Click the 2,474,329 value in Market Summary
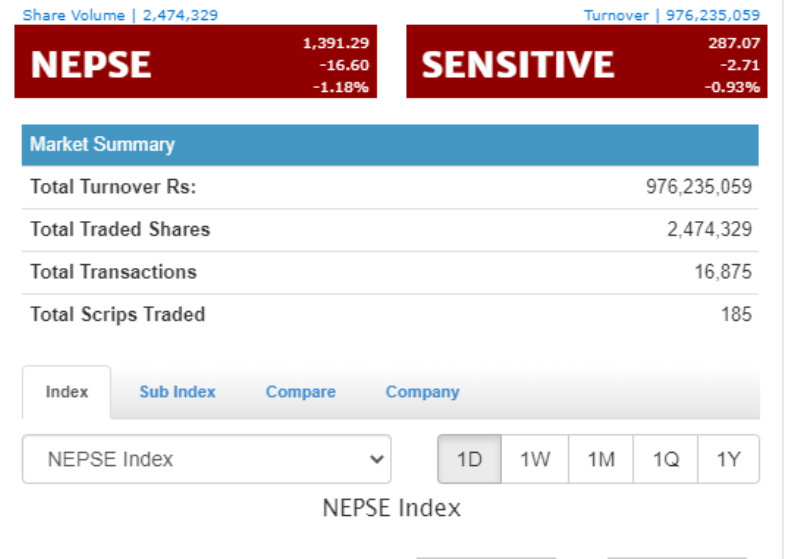 [710, 230]
